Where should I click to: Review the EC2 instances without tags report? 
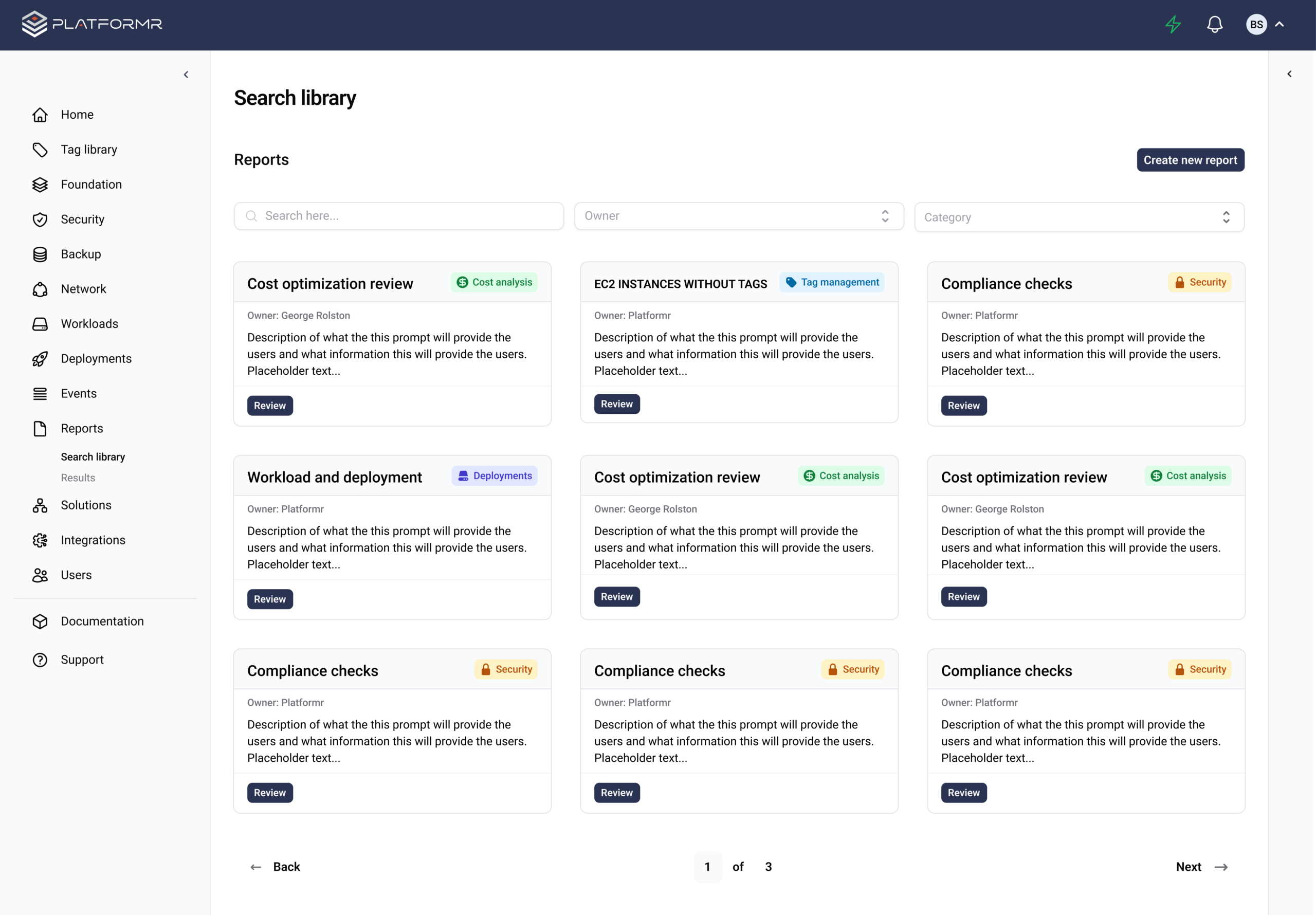click(616, 404)
